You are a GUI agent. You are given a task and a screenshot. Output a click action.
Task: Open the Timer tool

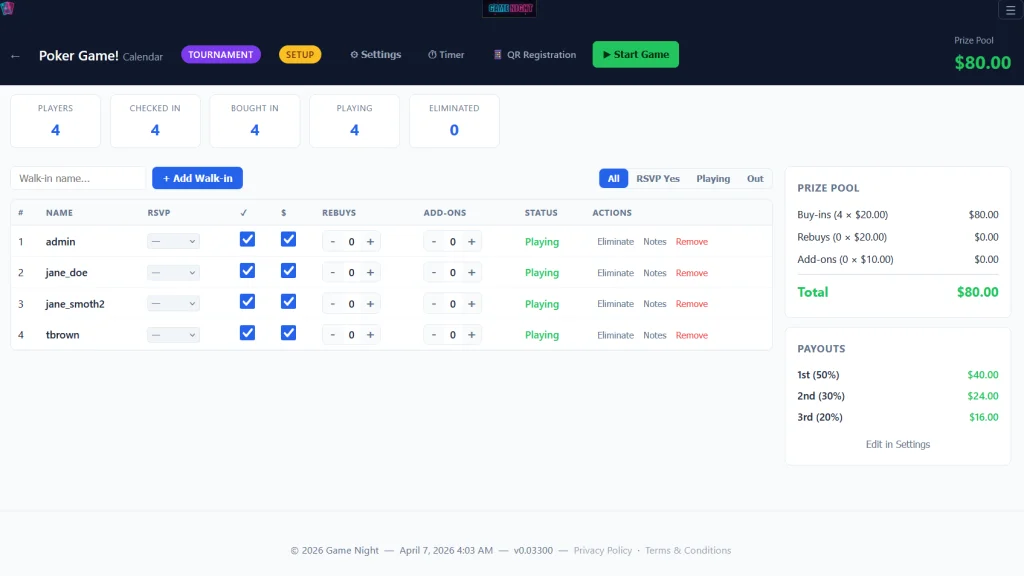click(446, 55)
